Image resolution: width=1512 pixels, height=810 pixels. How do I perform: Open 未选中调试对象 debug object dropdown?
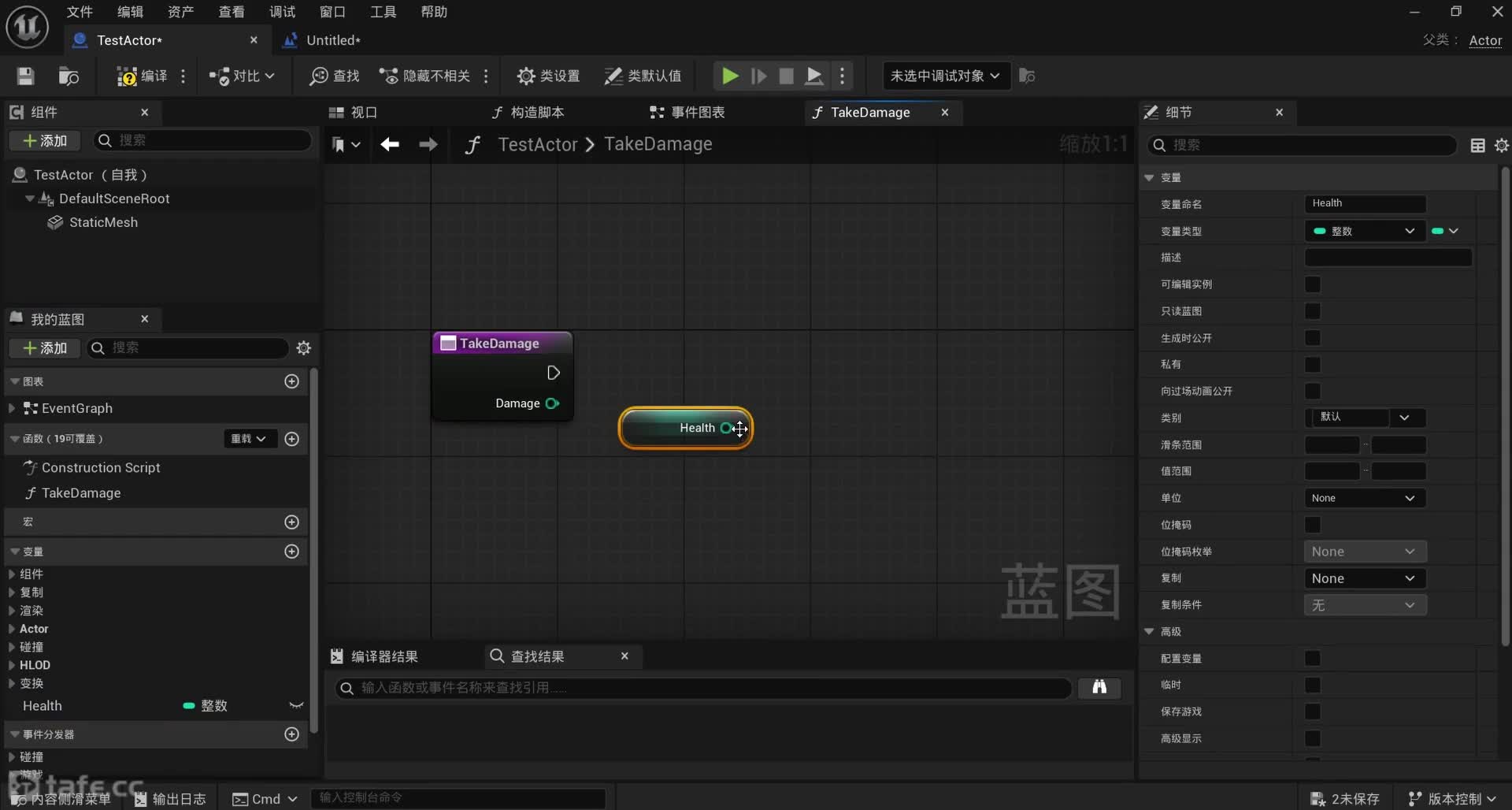pyautogui.click(x=946, y=76)
